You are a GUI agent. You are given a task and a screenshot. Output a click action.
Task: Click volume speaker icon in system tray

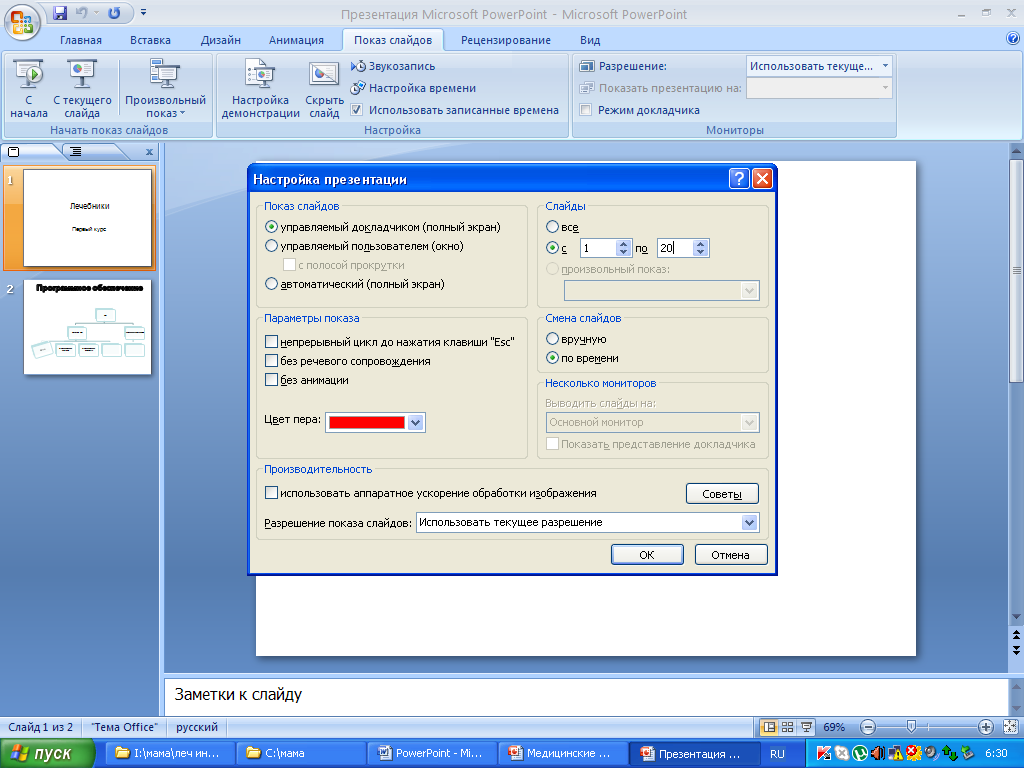click(x=878, y=754)
